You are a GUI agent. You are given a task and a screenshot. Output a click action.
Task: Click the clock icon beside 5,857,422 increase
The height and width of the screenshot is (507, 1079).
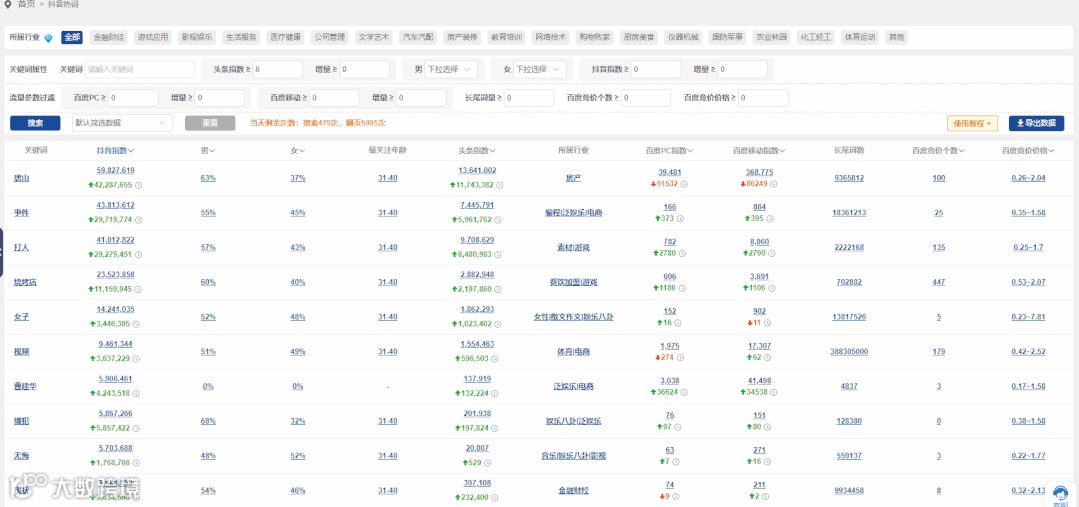coord(136,428)
